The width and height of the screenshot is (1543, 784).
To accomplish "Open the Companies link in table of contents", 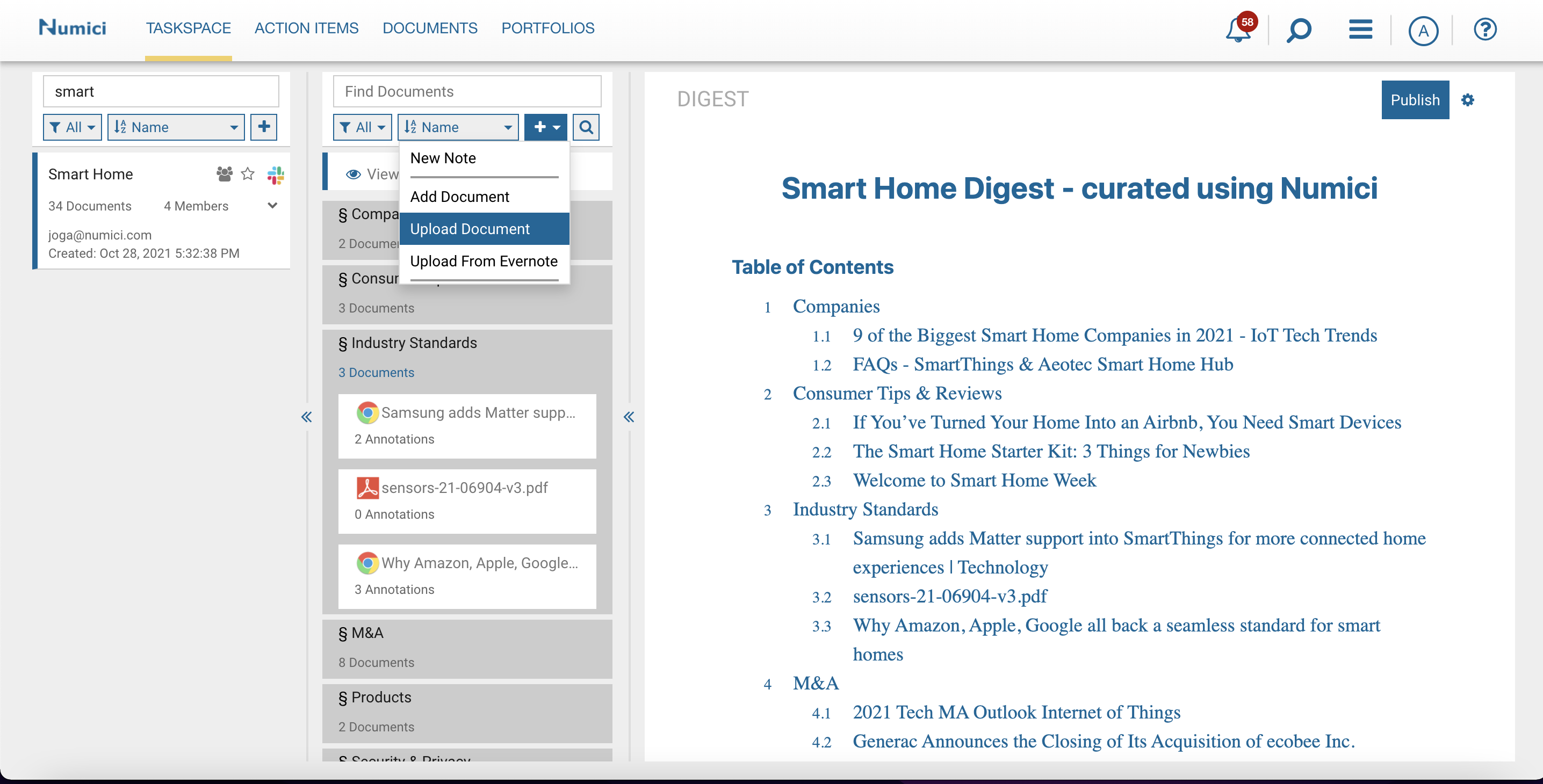I will pyautogui.click(x=836, y=307).
